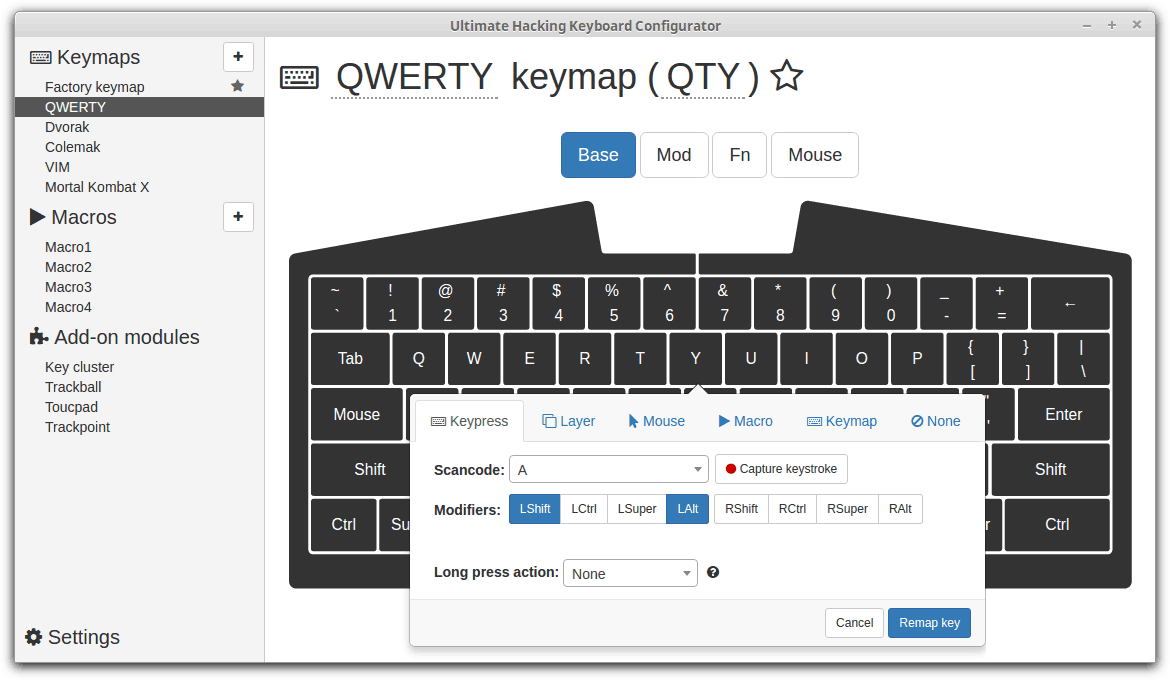Select the Fn layer button
Screen dimensions: 1170x680
739,155
